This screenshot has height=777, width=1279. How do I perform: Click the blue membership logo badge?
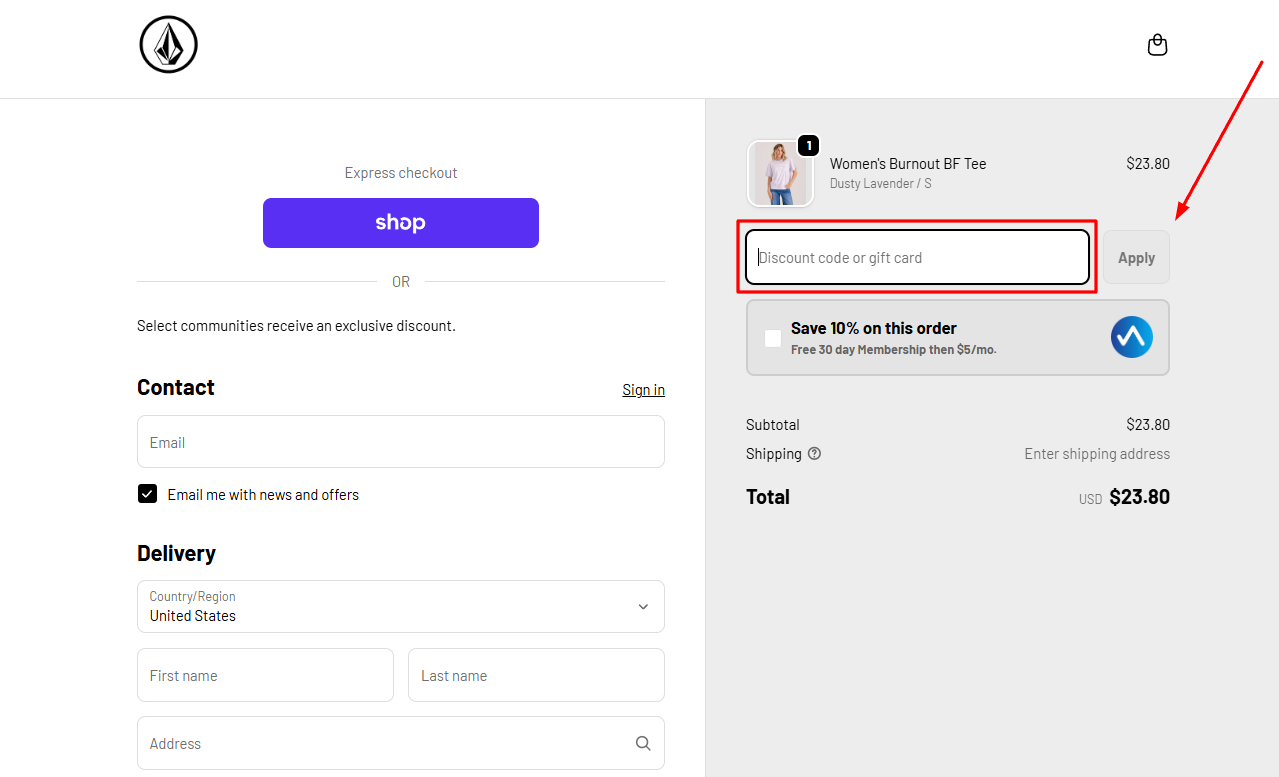(x=1131, y=337)
